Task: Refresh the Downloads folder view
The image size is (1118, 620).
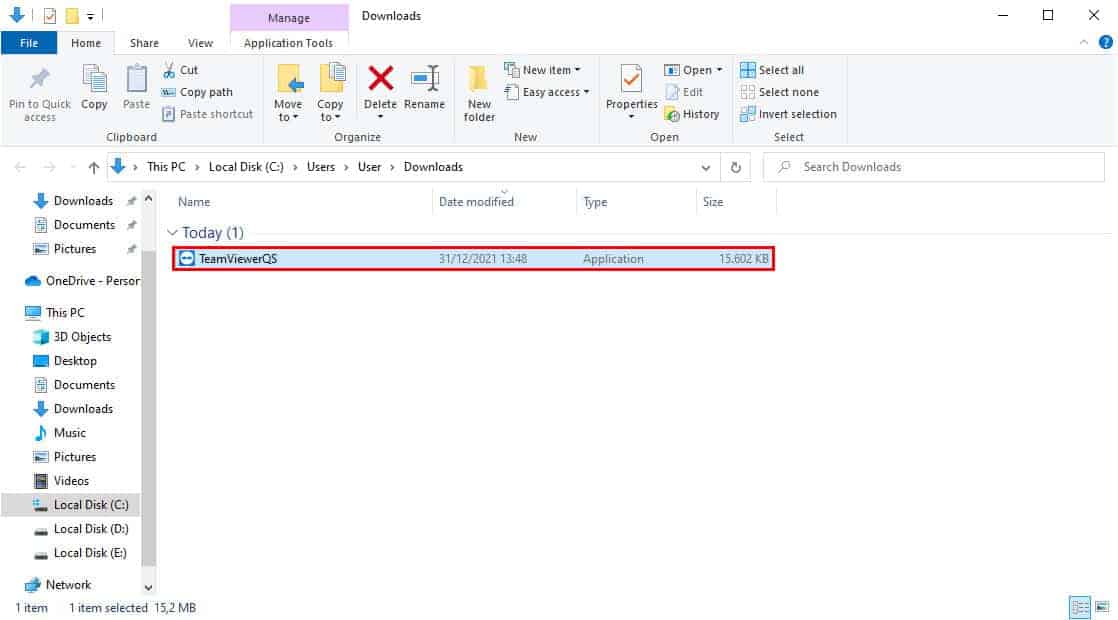Action: point(736,167)
